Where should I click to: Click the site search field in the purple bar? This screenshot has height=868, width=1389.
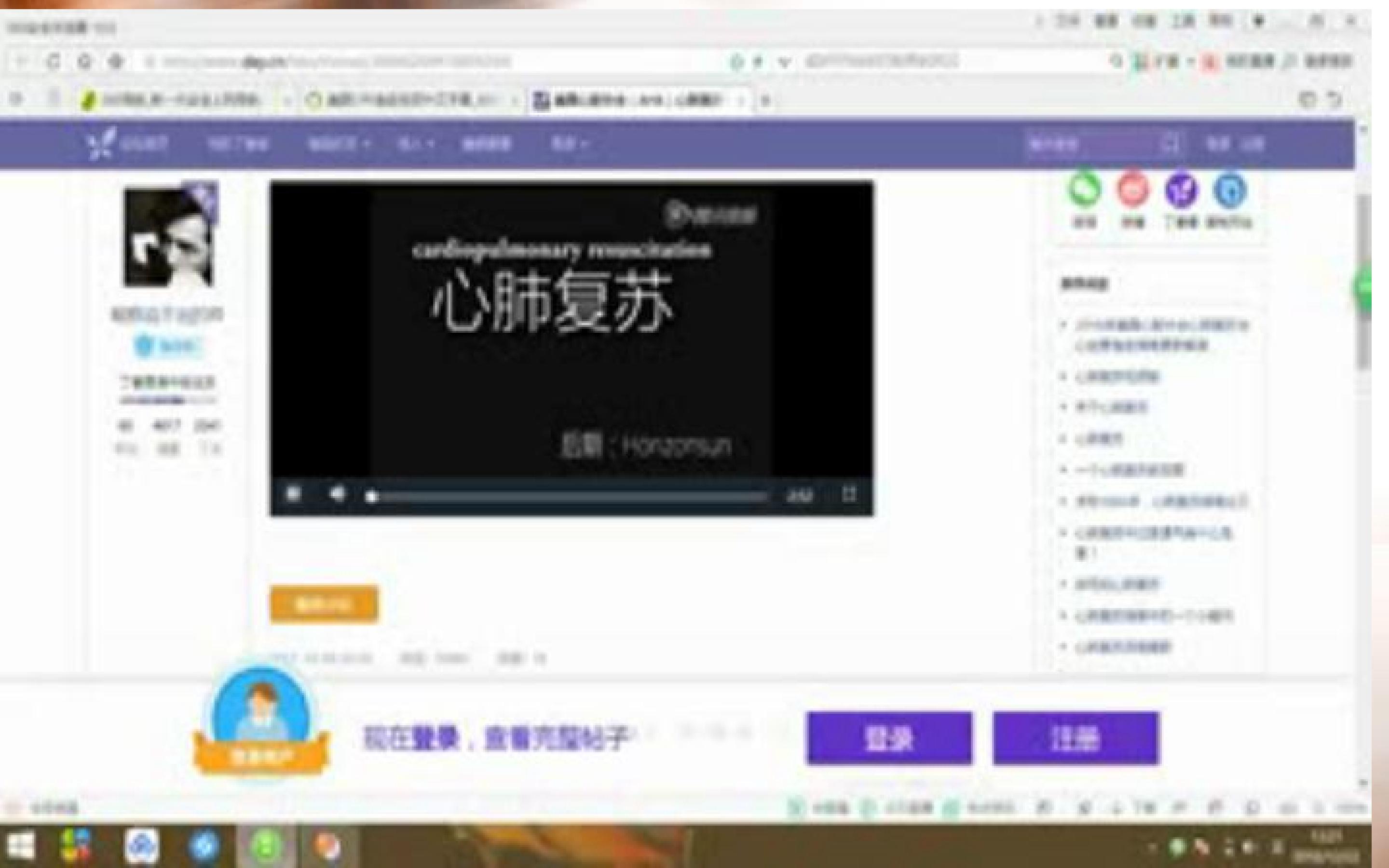tap(1090, 144)
